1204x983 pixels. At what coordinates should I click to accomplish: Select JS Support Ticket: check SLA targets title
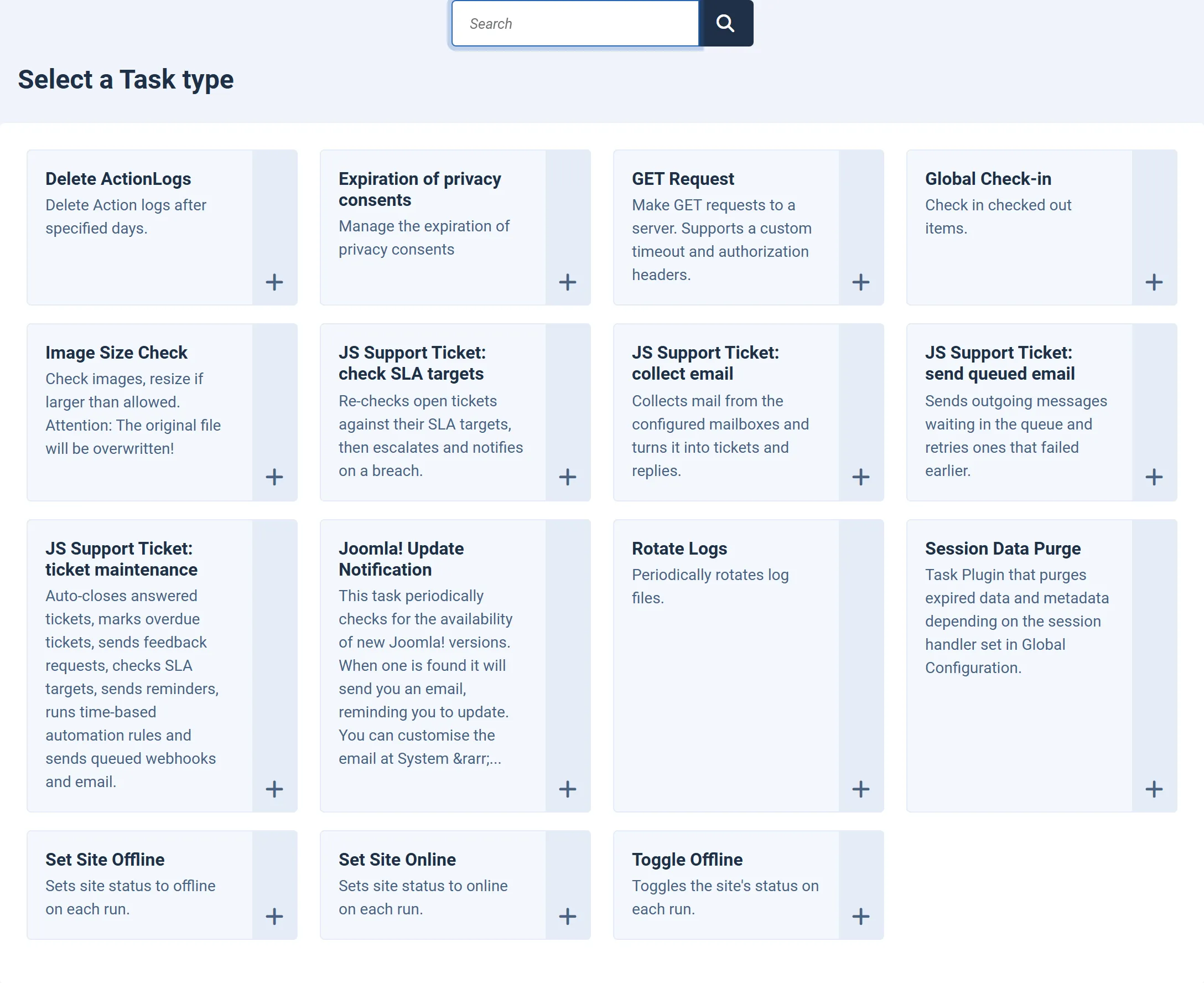[x=412, y=363]
